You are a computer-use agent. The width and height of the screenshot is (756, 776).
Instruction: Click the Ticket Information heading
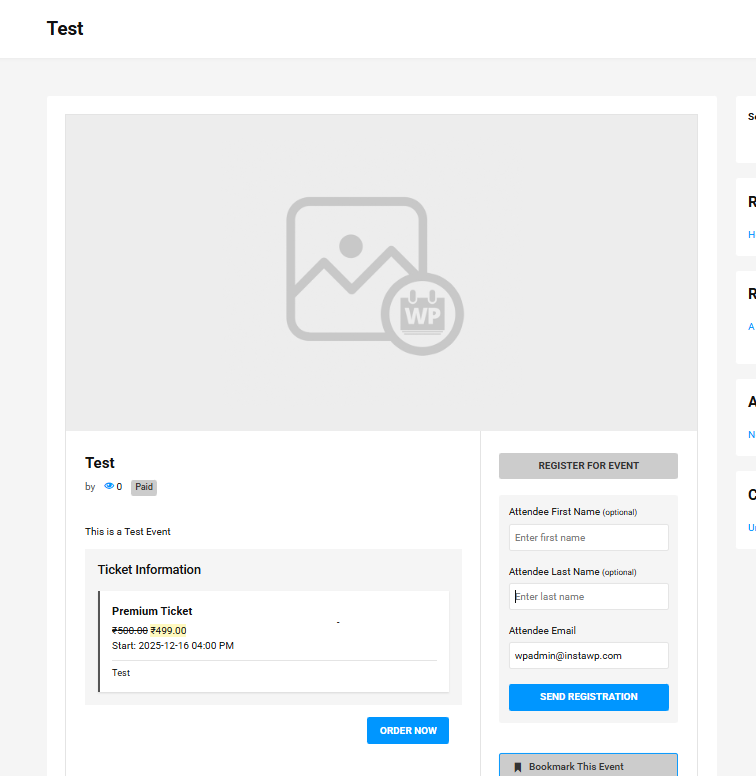click(149, 570)
